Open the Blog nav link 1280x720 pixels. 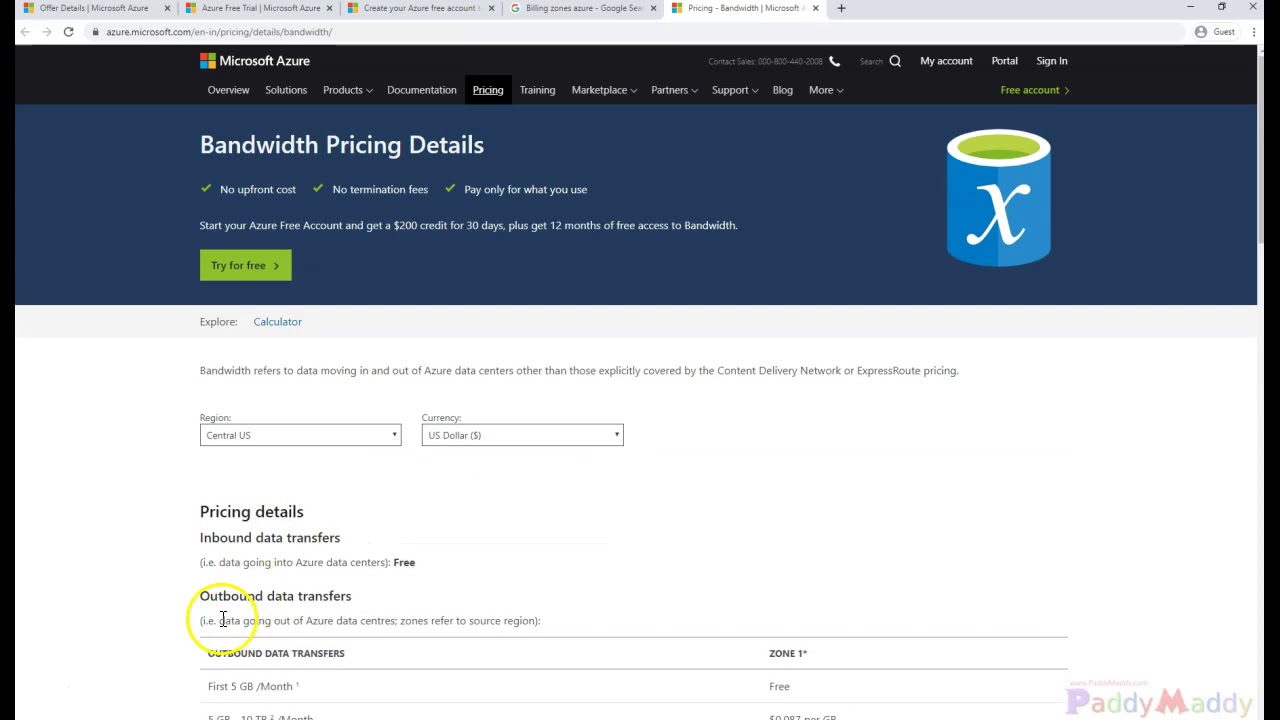pos(782,90)
